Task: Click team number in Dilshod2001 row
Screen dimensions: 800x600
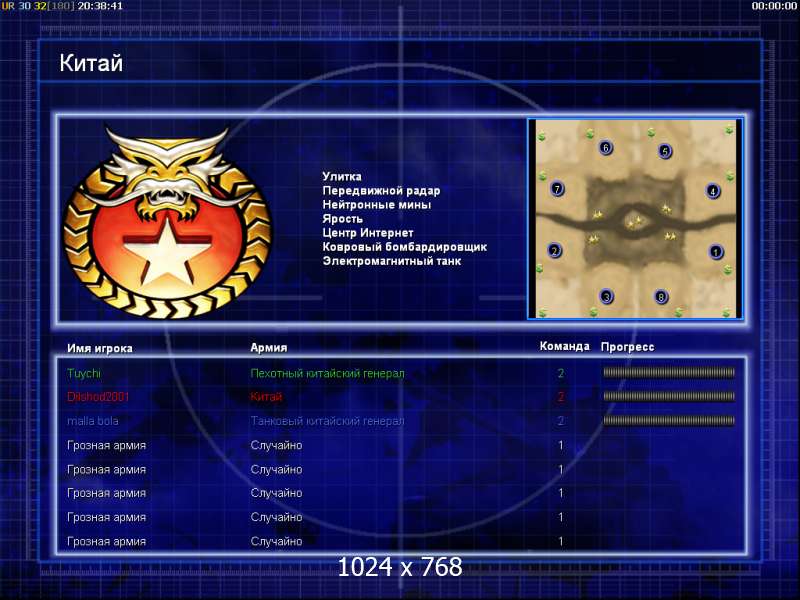Action: tap(561, 397)
